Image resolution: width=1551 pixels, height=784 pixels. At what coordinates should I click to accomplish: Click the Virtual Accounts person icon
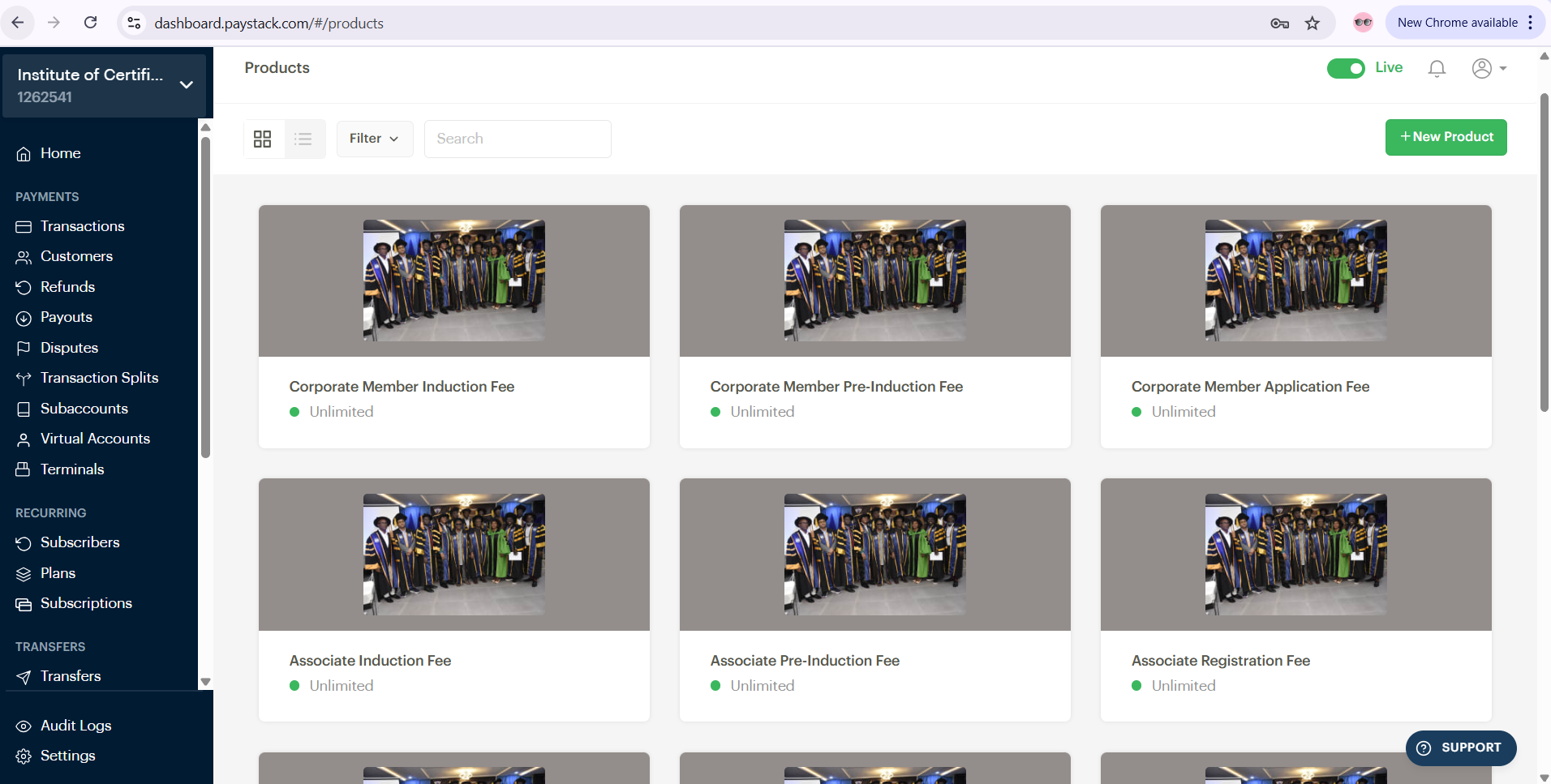pos(24,439)
